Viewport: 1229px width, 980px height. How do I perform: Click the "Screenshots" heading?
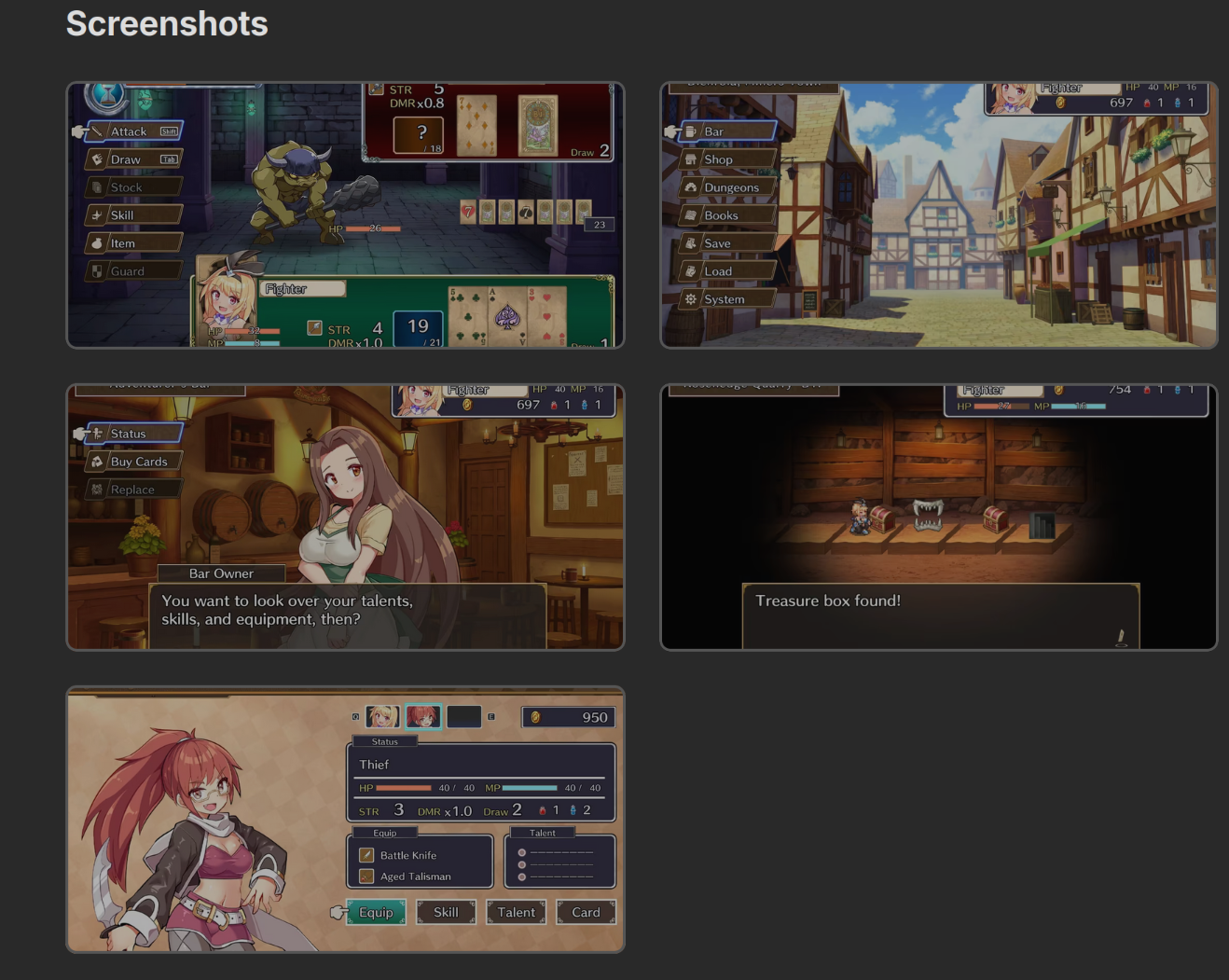tap(167, 23)
